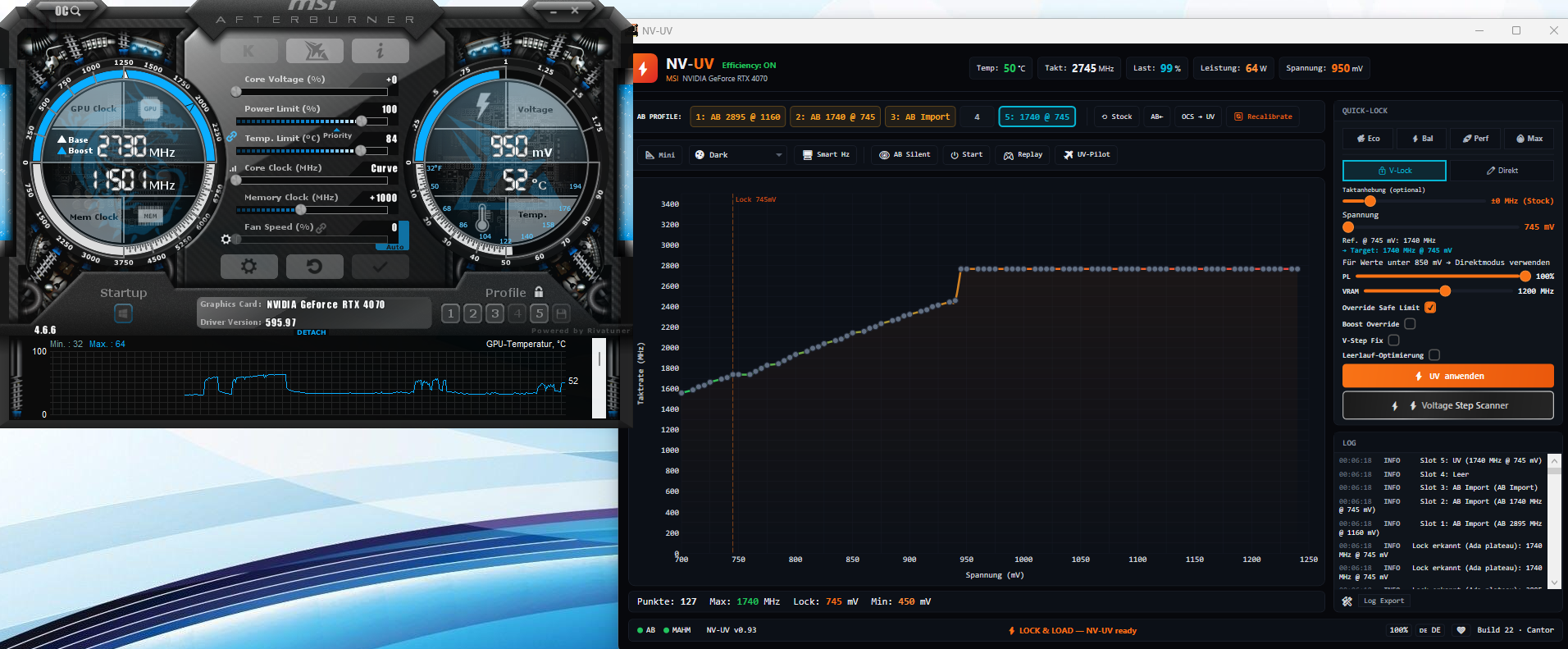This screenshot has height=649, width=1568.
Task: Click the Taktanhebung slider handle
Action: click(x=1370, y=201)
